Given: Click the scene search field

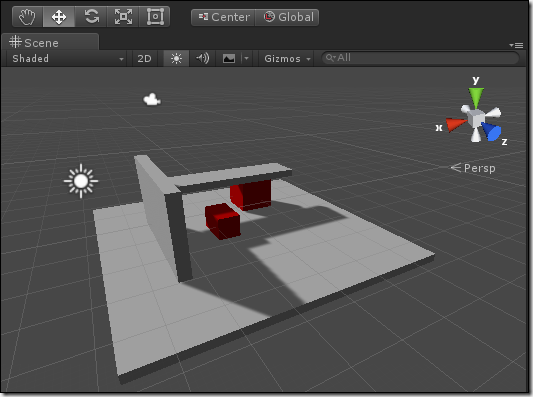Looking at the screenshot, I should [x=420, y=58].
